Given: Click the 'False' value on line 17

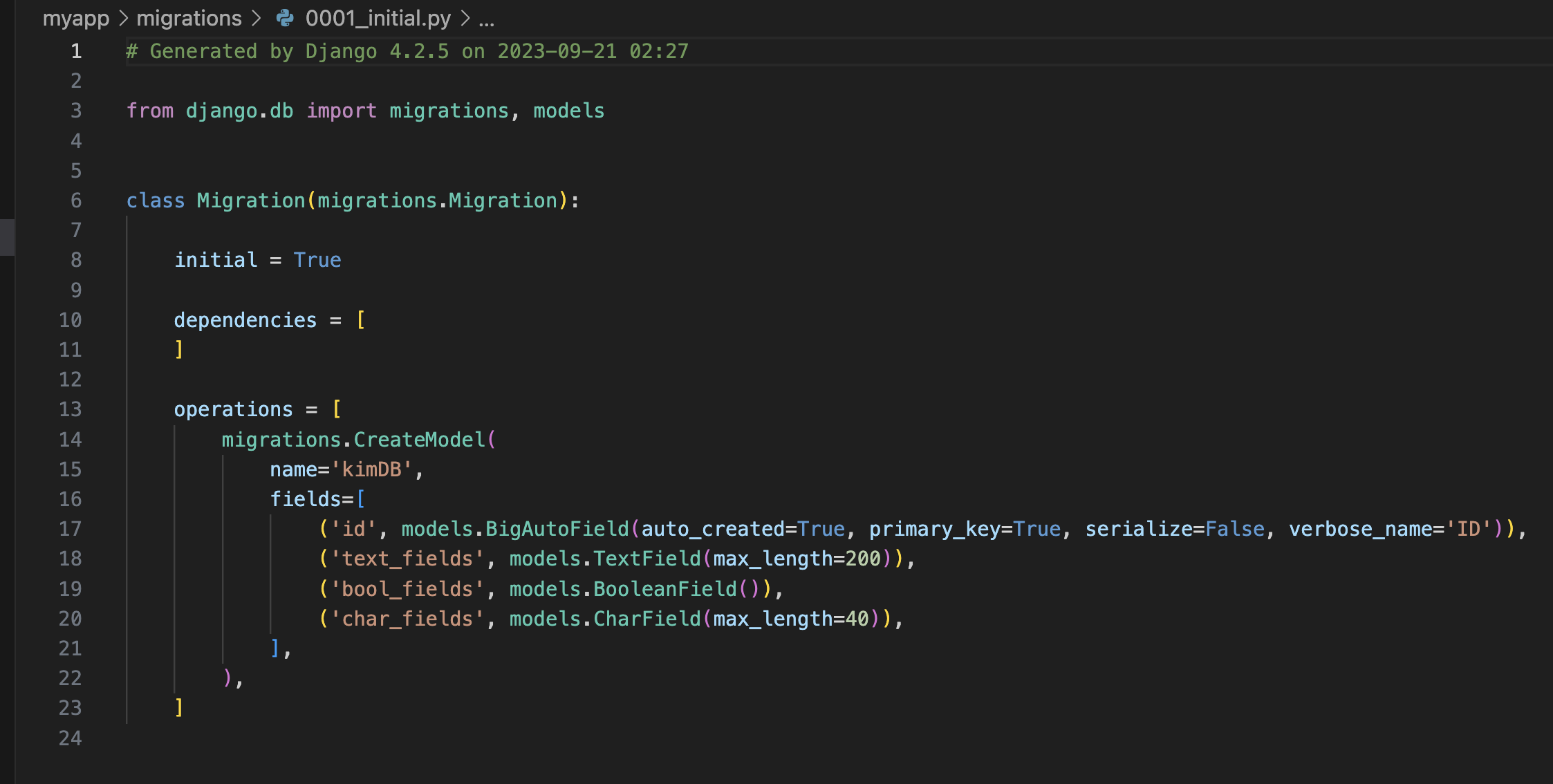Looking at the screenshot, I should tap(1235, 529).
